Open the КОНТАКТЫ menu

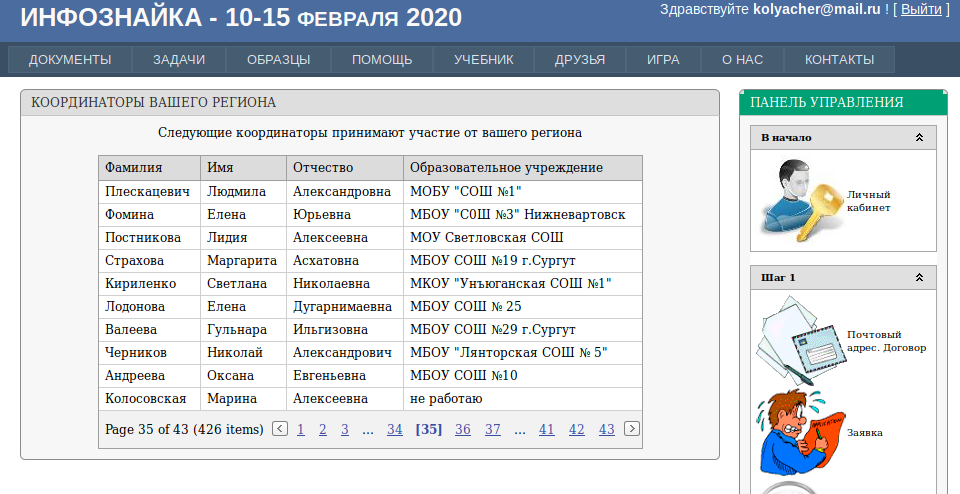(839, 59)
